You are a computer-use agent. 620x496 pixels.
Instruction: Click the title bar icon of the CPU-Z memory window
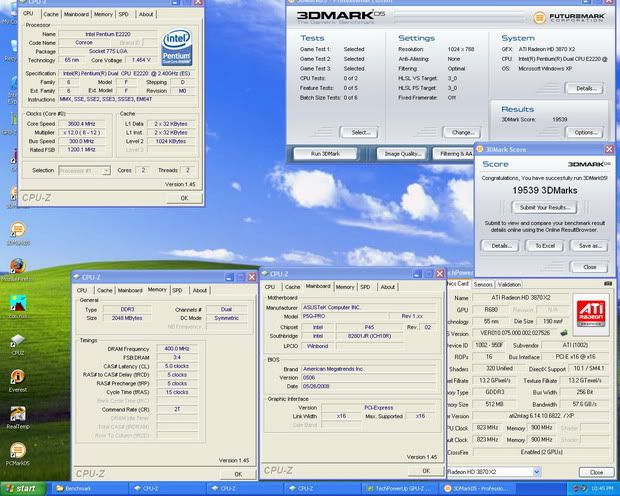click(x=77, y=277)
